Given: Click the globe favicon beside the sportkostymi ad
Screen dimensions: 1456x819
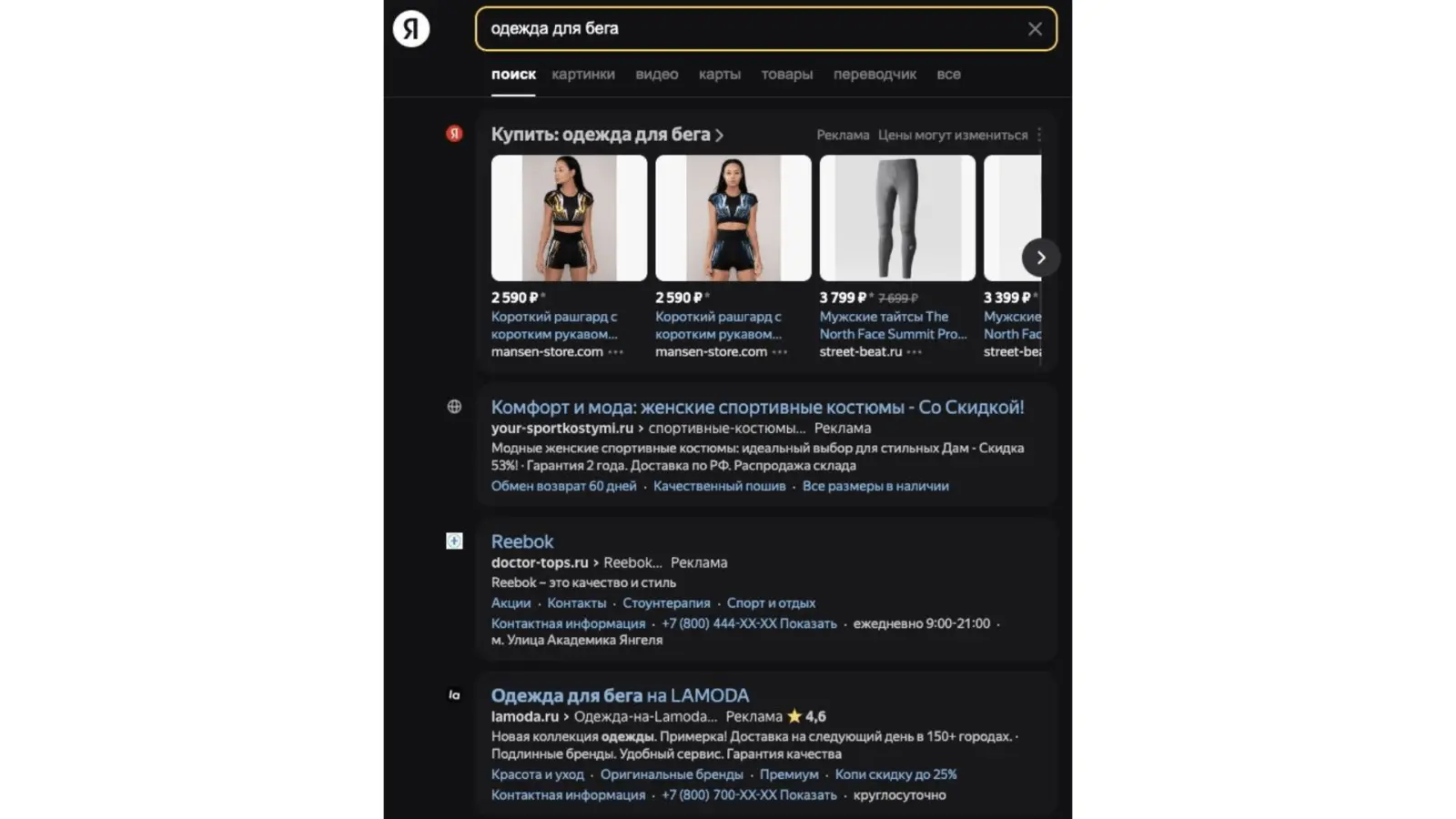Looking at the screenshot, I should coord(454,407).
